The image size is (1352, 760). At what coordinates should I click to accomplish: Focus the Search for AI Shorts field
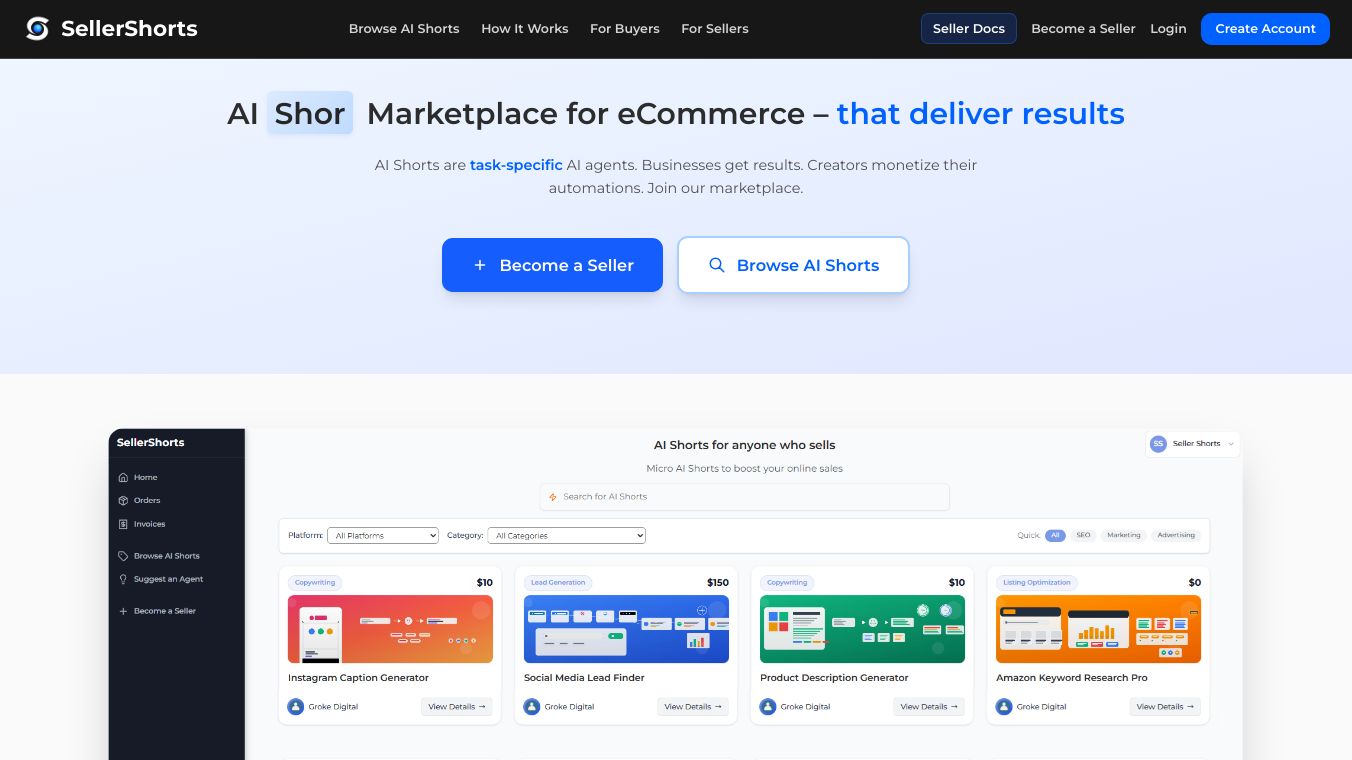(x=745, y=497)
